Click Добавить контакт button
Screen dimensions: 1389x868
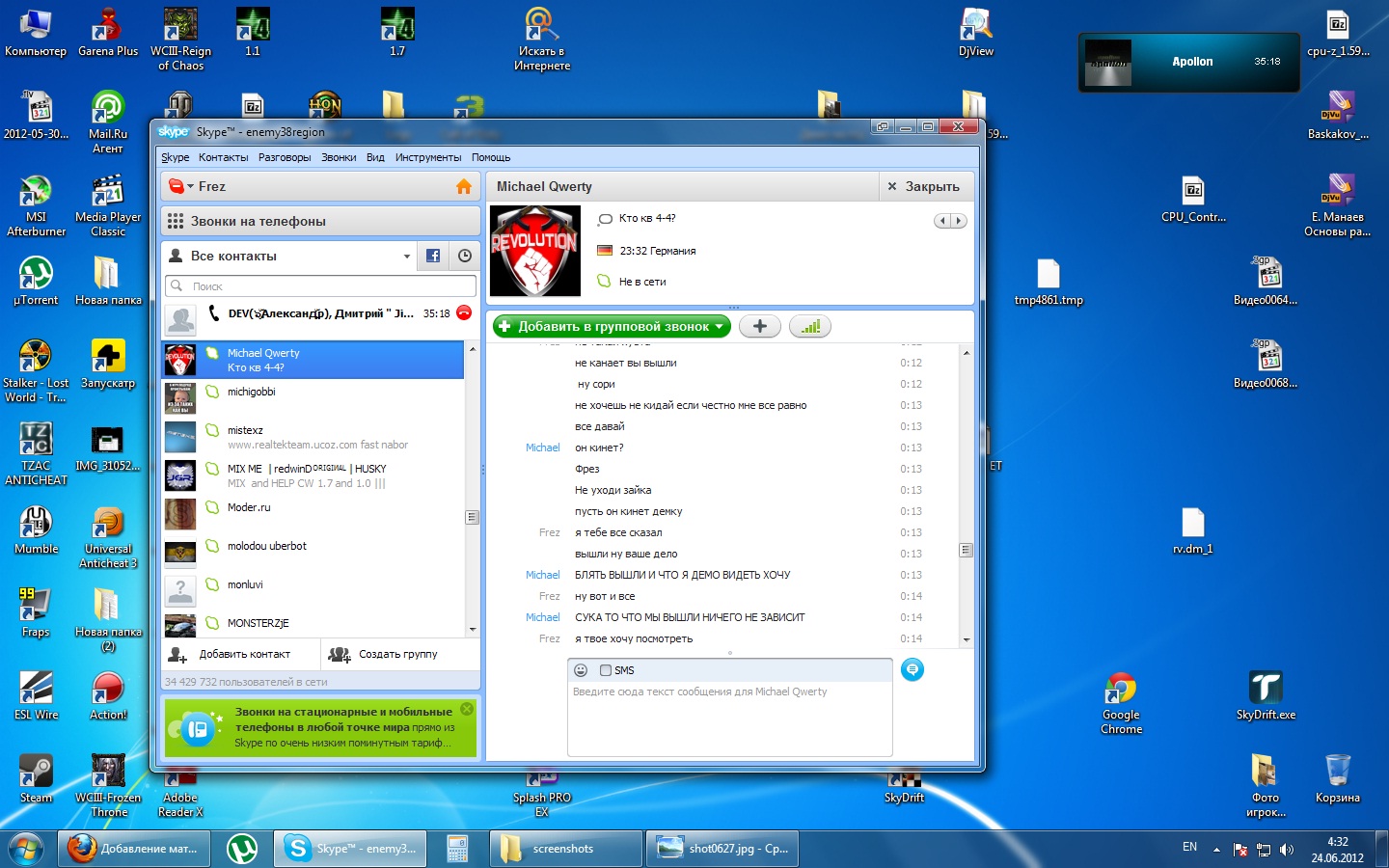[x=231, y=654]
